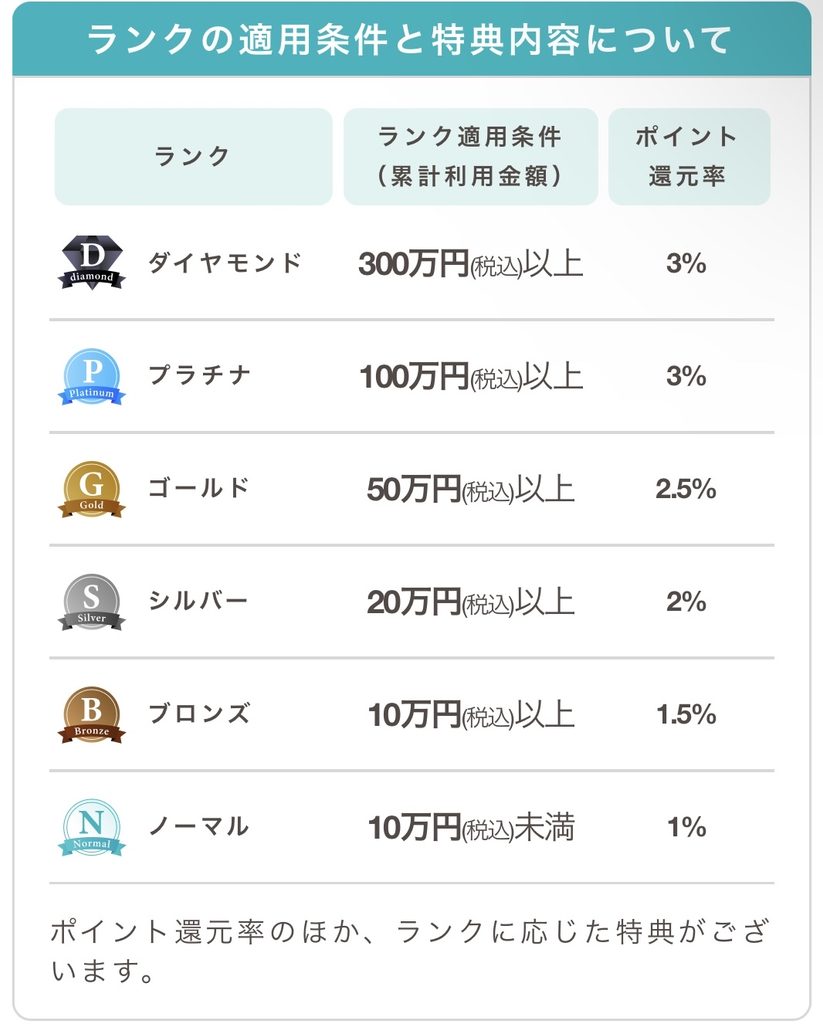Click the Silver rank badge icon
This screenshot has width=823, height=1024.
point(91,602)
